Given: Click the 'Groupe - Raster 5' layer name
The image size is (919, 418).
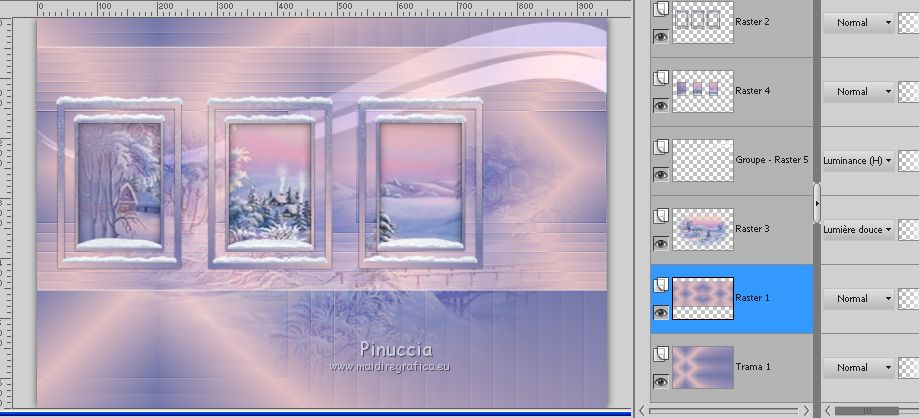Looking at the screenshot, I should point(772,159).
